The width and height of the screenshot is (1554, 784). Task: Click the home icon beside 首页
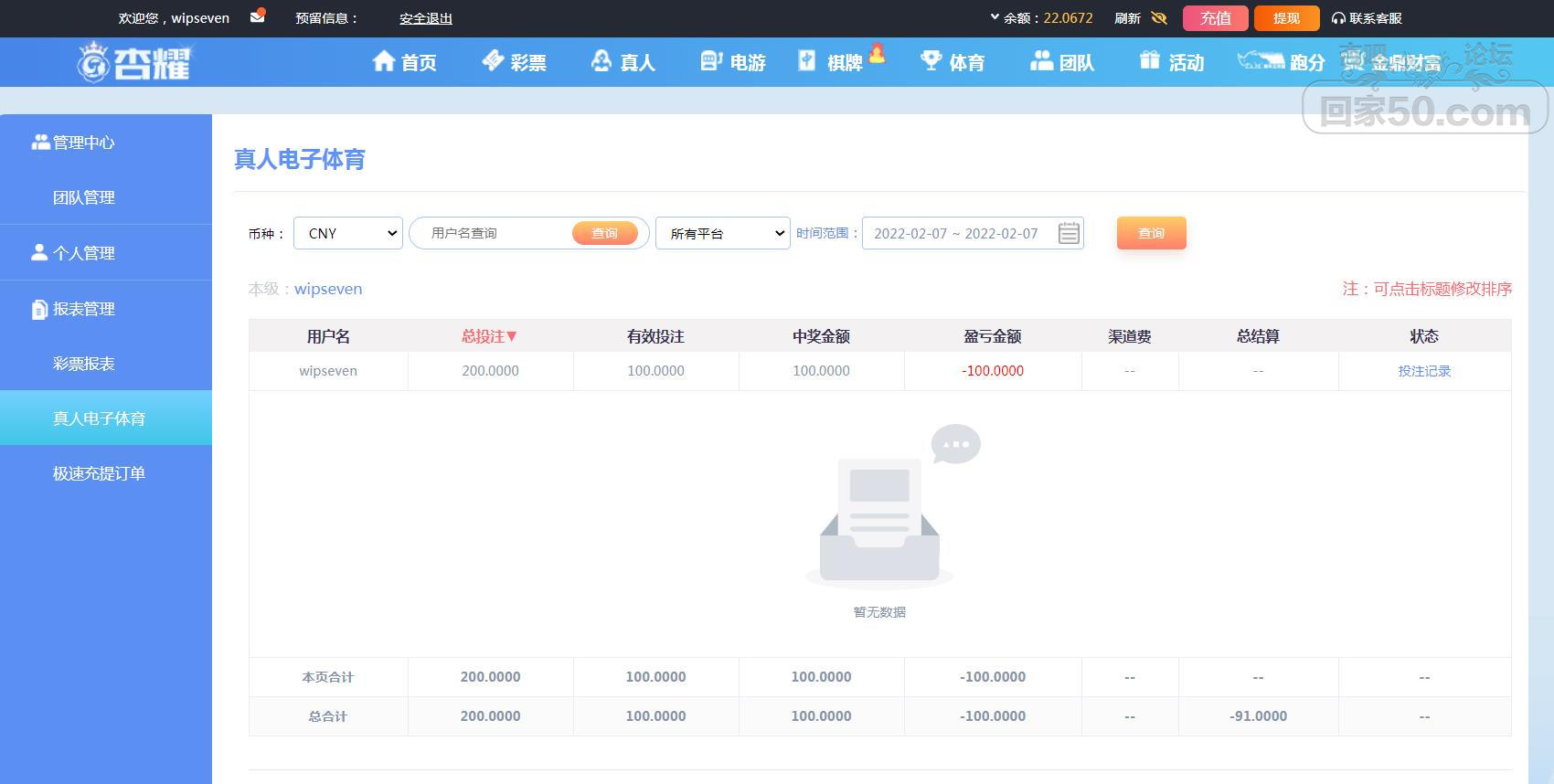click(384, 61)
